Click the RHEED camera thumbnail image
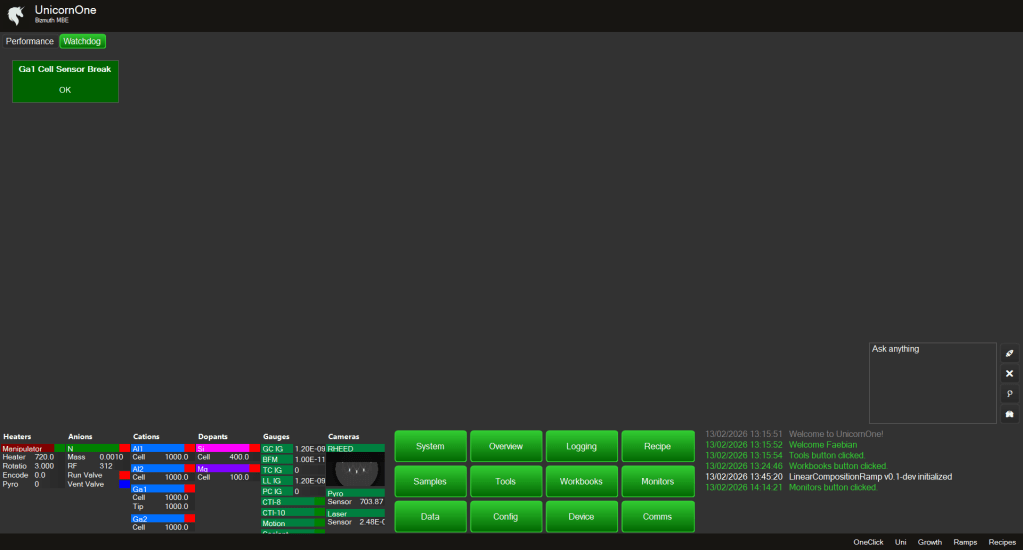The width and height of the screenshot is (1023, 550). 355,470
